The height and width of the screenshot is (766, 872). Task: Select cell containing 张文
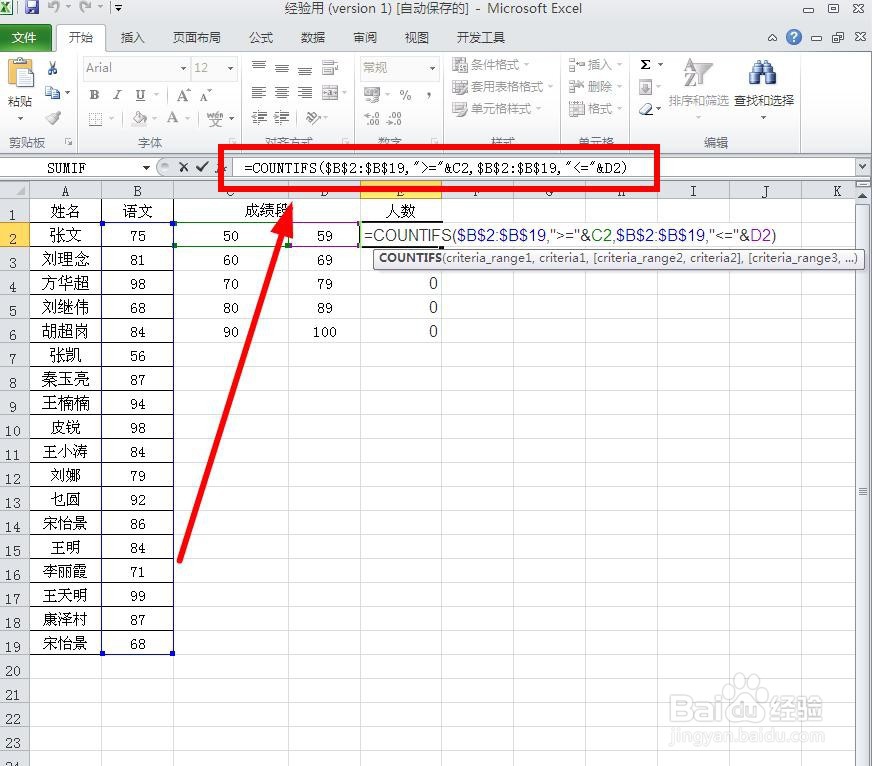(x=66, y=235)
